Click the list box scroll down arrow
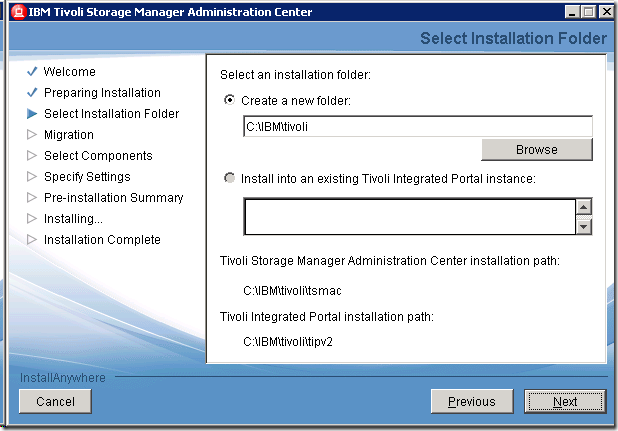 (x=584, y=226)
